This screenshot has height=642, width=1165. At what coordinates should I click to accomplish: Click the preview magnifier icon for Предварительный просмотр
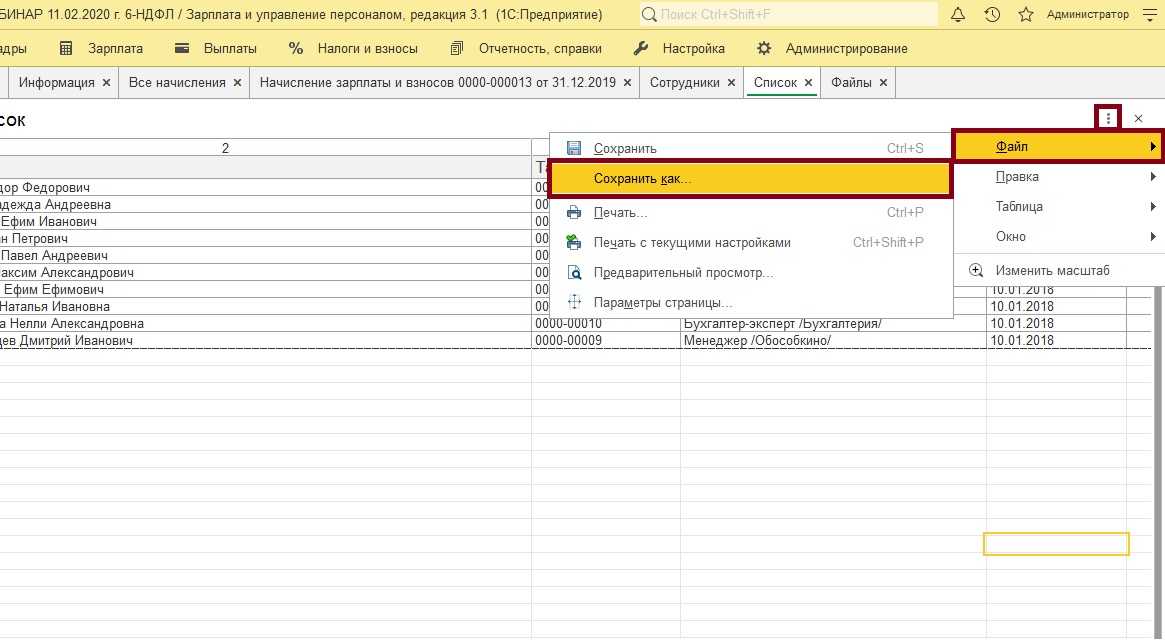click(574, 272)
